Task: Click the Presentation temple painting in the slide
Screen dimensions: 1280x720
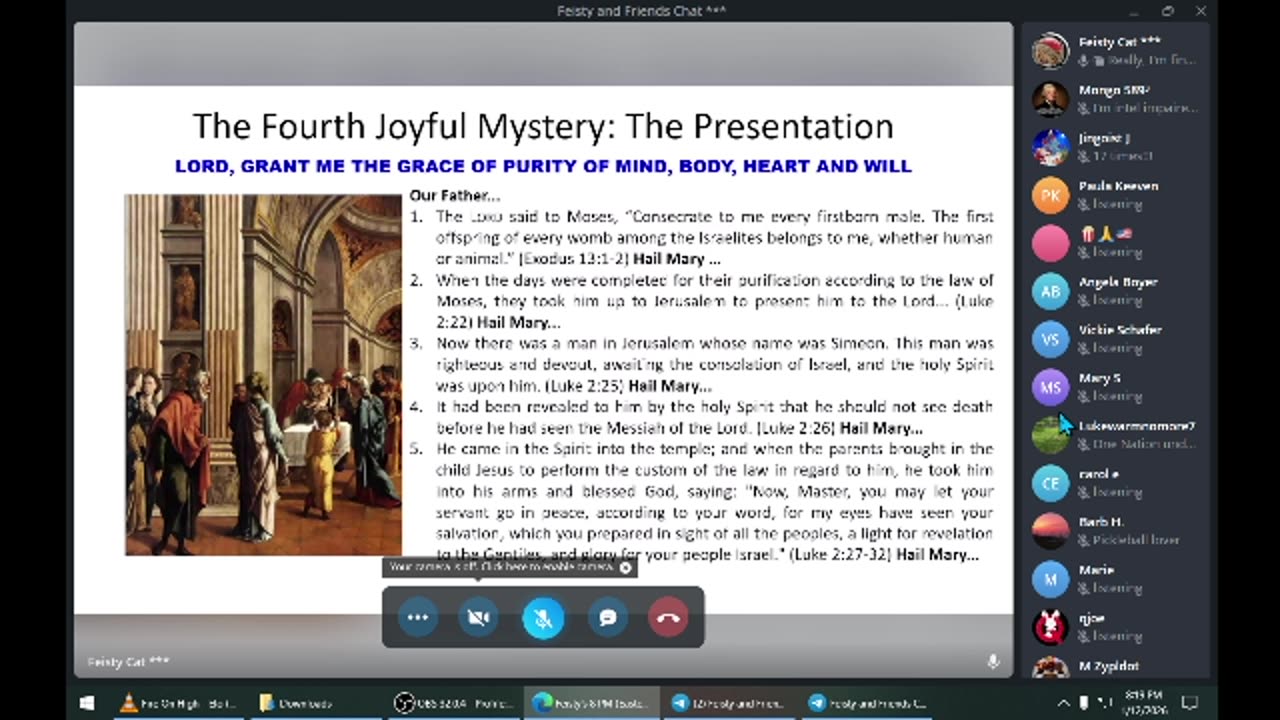Action: point(263,375)
